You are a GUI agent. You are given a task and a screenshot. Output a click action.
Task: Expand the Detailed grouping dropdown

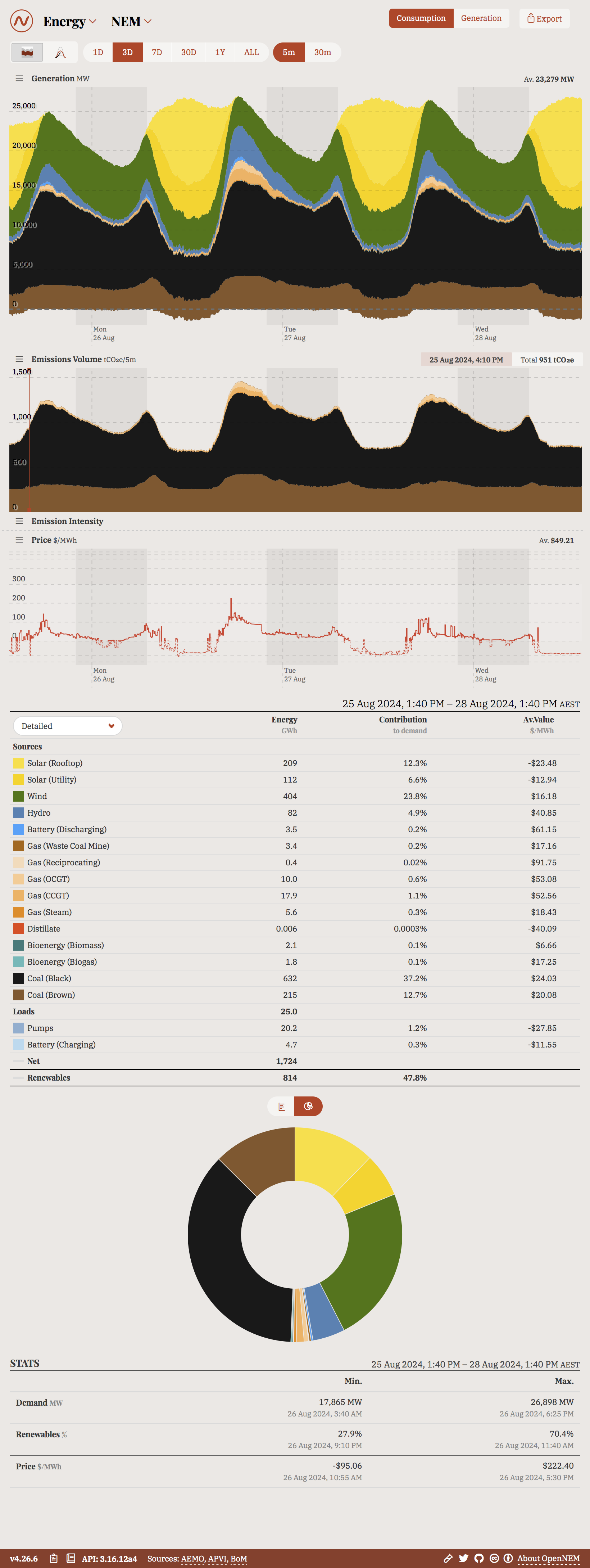[x=68, y=726]
